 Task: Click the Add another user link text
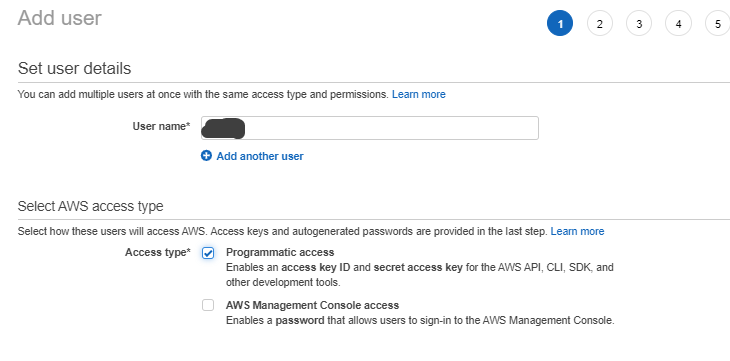click(260, 156)
